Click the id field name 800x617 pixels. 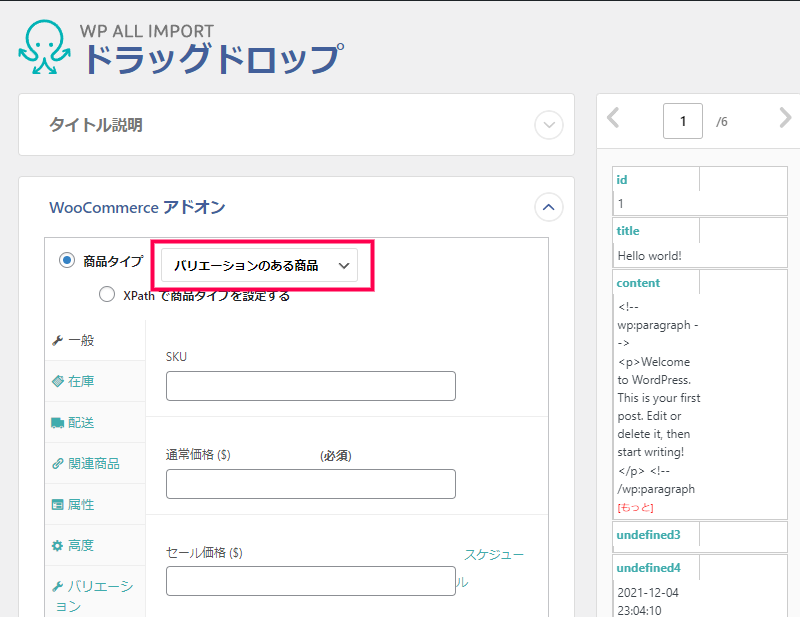click(x=621, y=180)
